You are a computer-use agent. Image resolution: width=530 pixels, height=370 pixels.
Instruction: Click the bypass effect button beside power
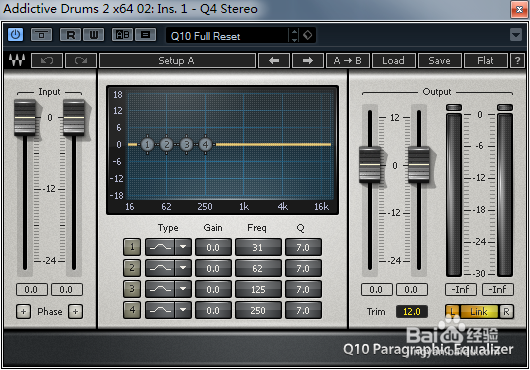pyautogui.click(x=41, y=35)
